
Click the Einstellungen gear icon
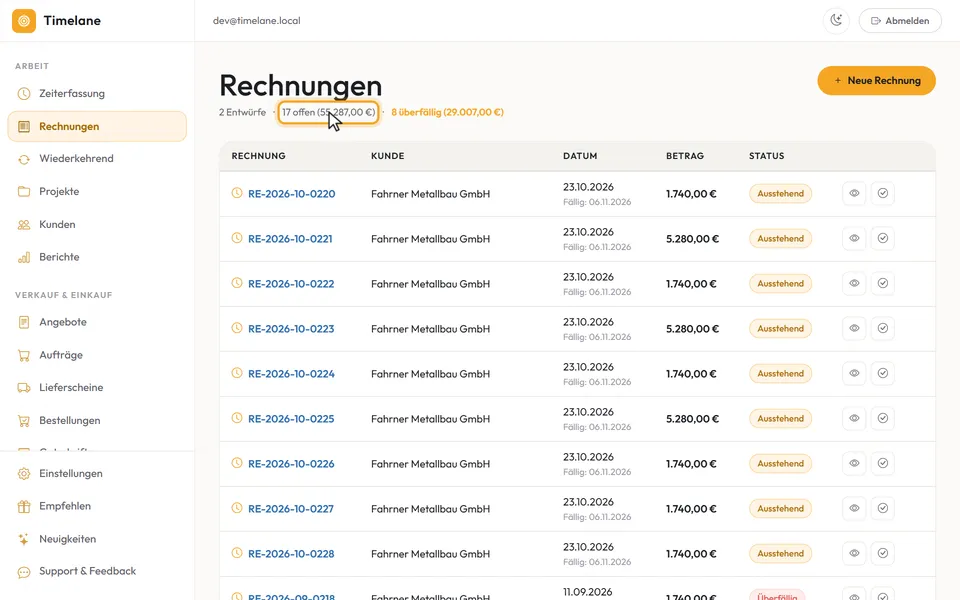point(24,474)
